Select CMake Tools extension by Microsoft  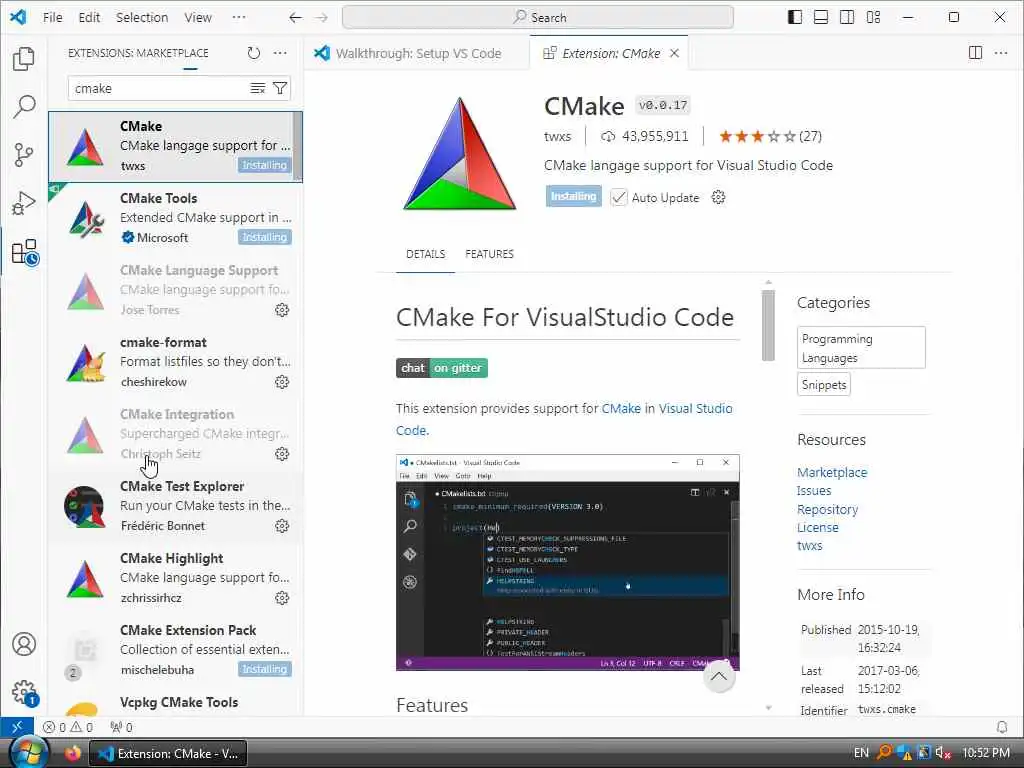pos(176,218)
